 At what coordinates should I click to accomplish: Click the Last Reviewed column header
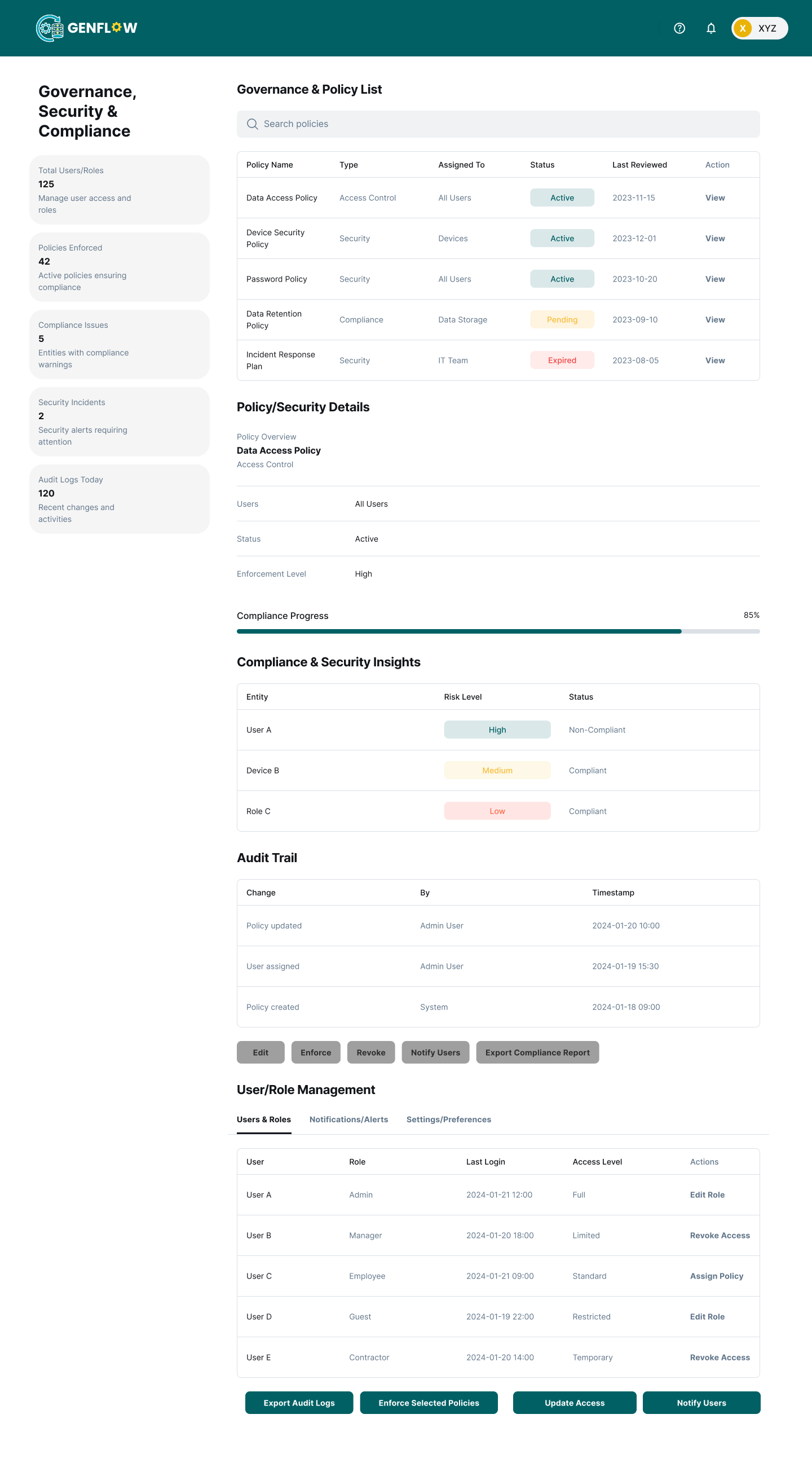tap(639, 165)
